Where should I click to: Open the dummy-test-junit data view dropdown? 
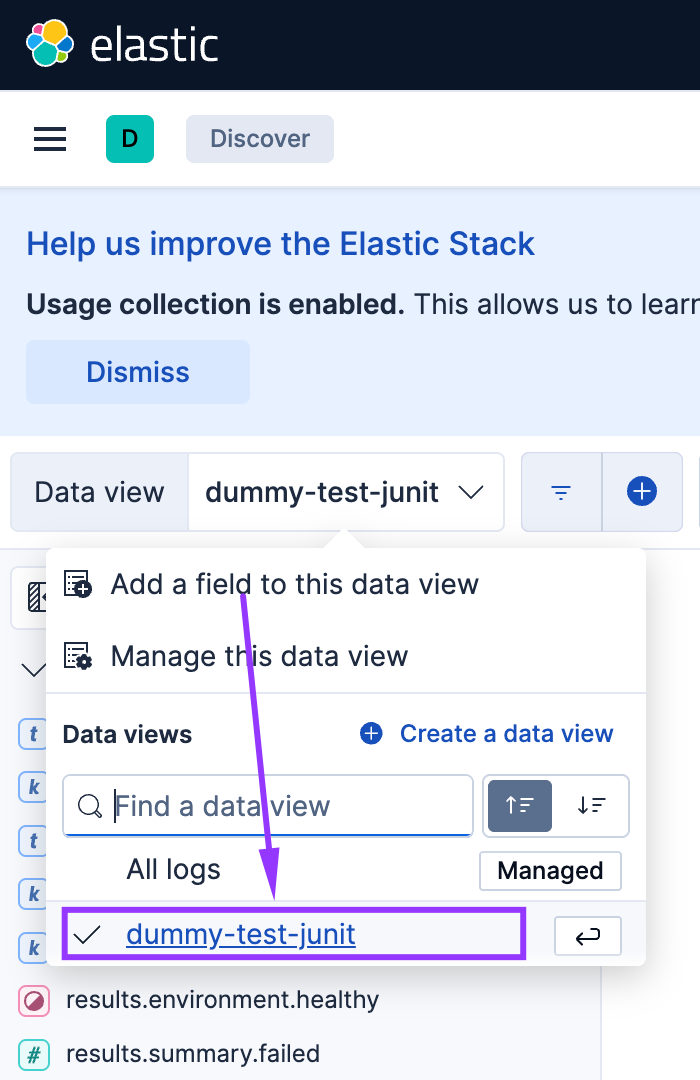pyautogui.click(x=346, y=492)
